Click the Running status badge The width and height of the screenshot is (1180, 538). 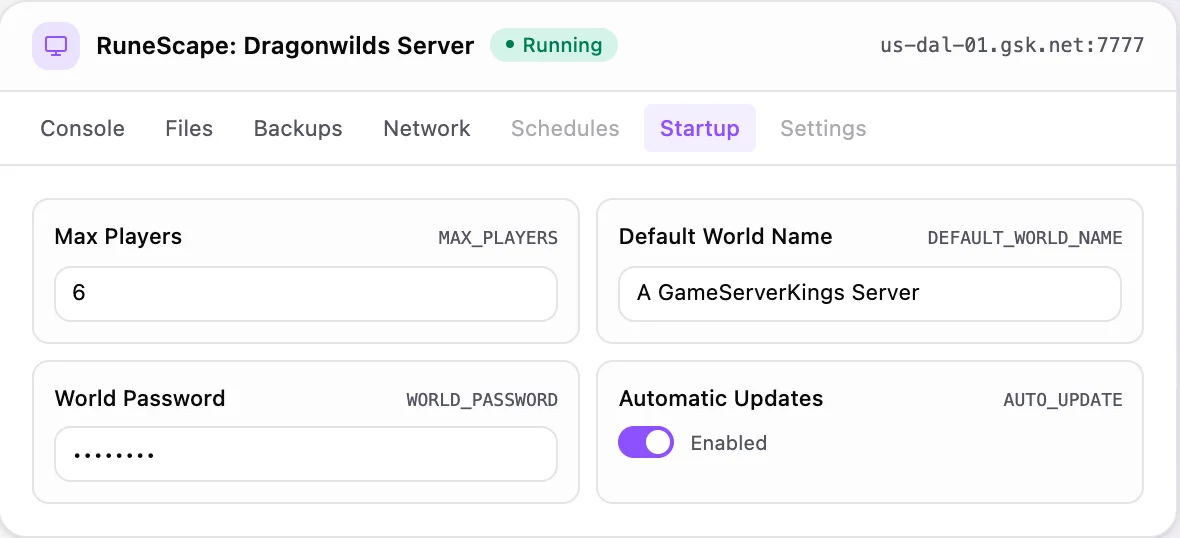click(x=554, y=45)
